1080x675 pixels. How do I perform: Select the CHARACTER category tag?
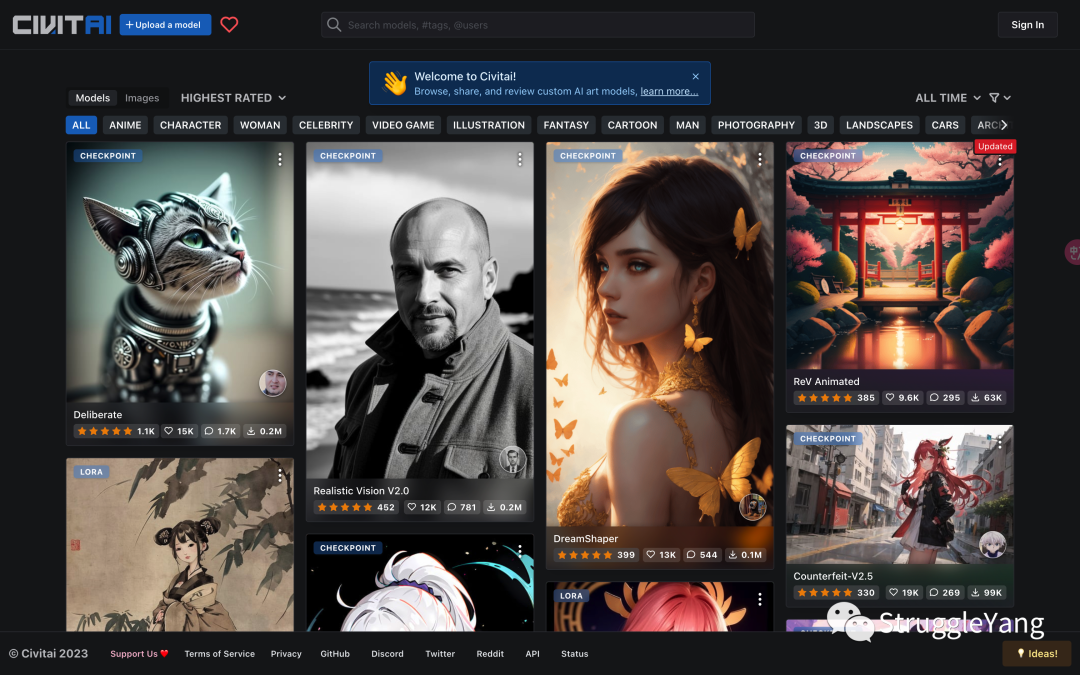pos(191,125)
